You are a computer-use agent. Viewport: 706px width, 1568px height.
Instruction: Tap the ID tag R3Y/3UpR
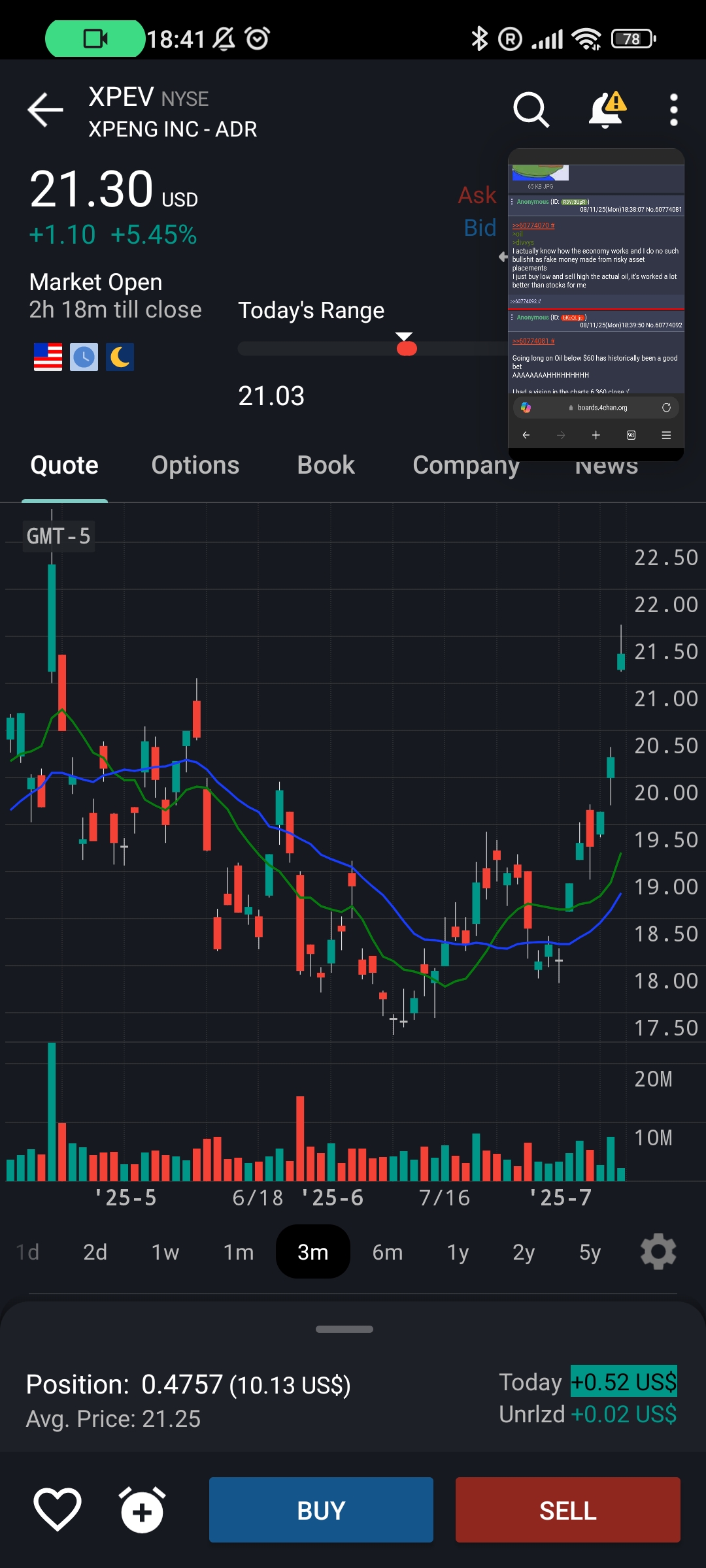pos(575,202)
